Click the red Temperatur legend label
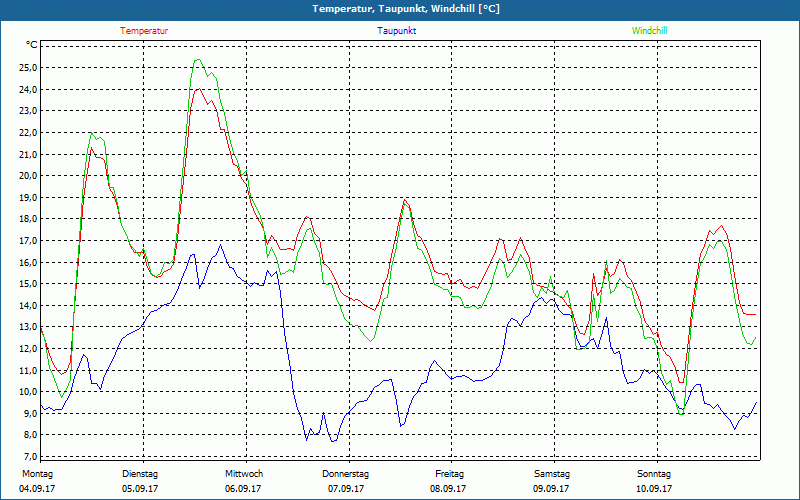 [144, 31]
